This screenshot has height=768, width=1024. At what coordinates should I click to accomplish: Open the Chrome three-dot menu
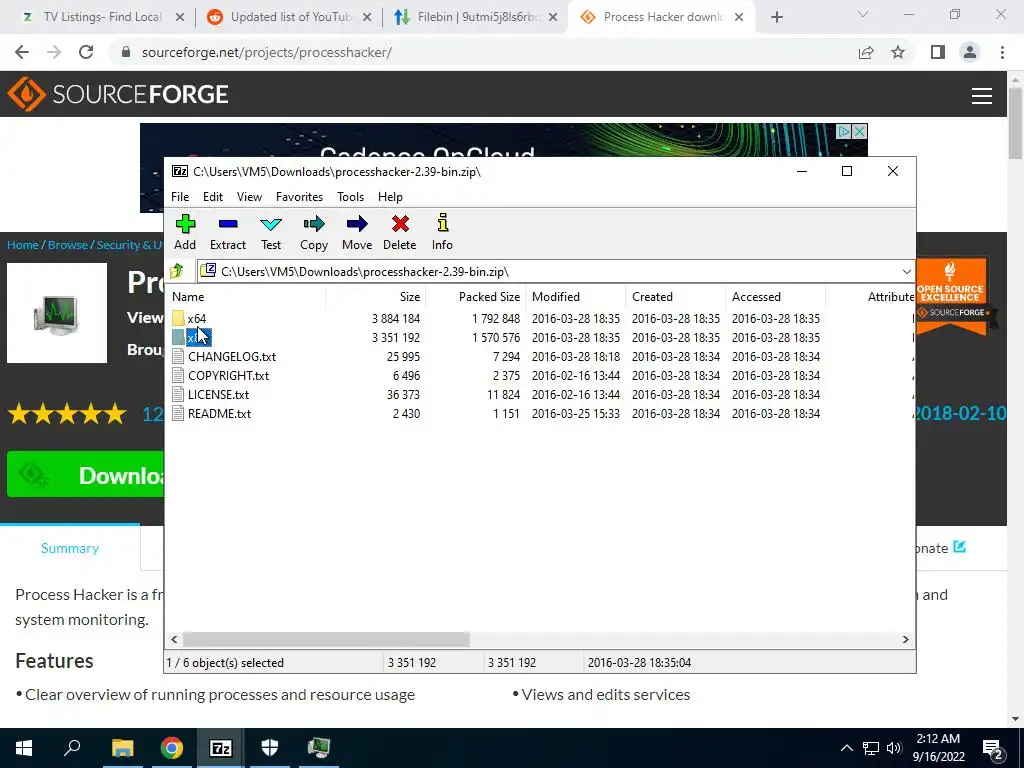pyautogui.click(x=1002, y=52)
